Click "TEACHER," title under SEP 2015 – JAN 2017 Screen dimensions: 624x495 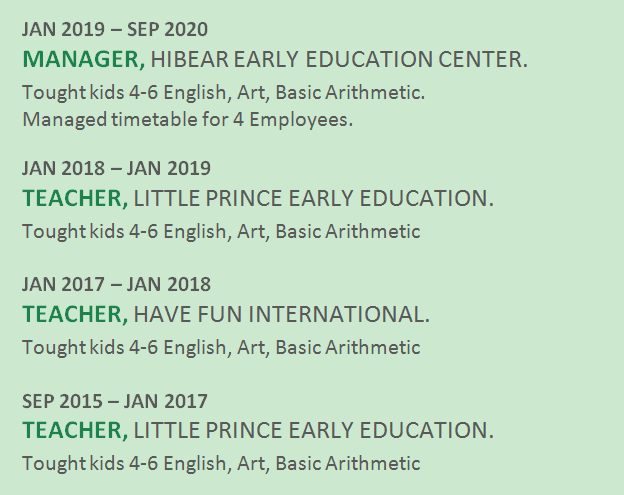click(75, 430)
